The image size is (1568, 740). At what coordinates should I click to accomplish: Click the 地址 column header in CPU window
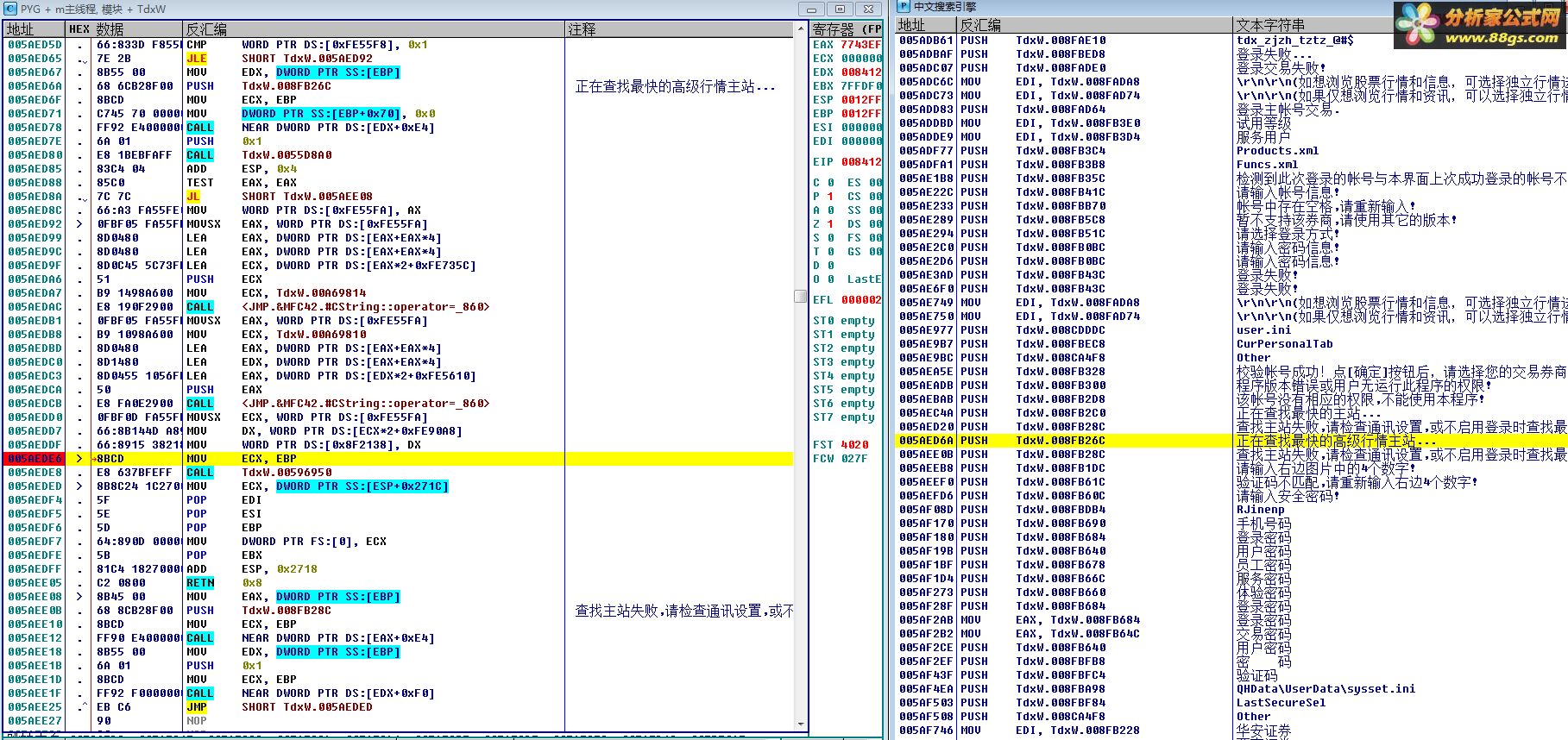pos(34,29)
